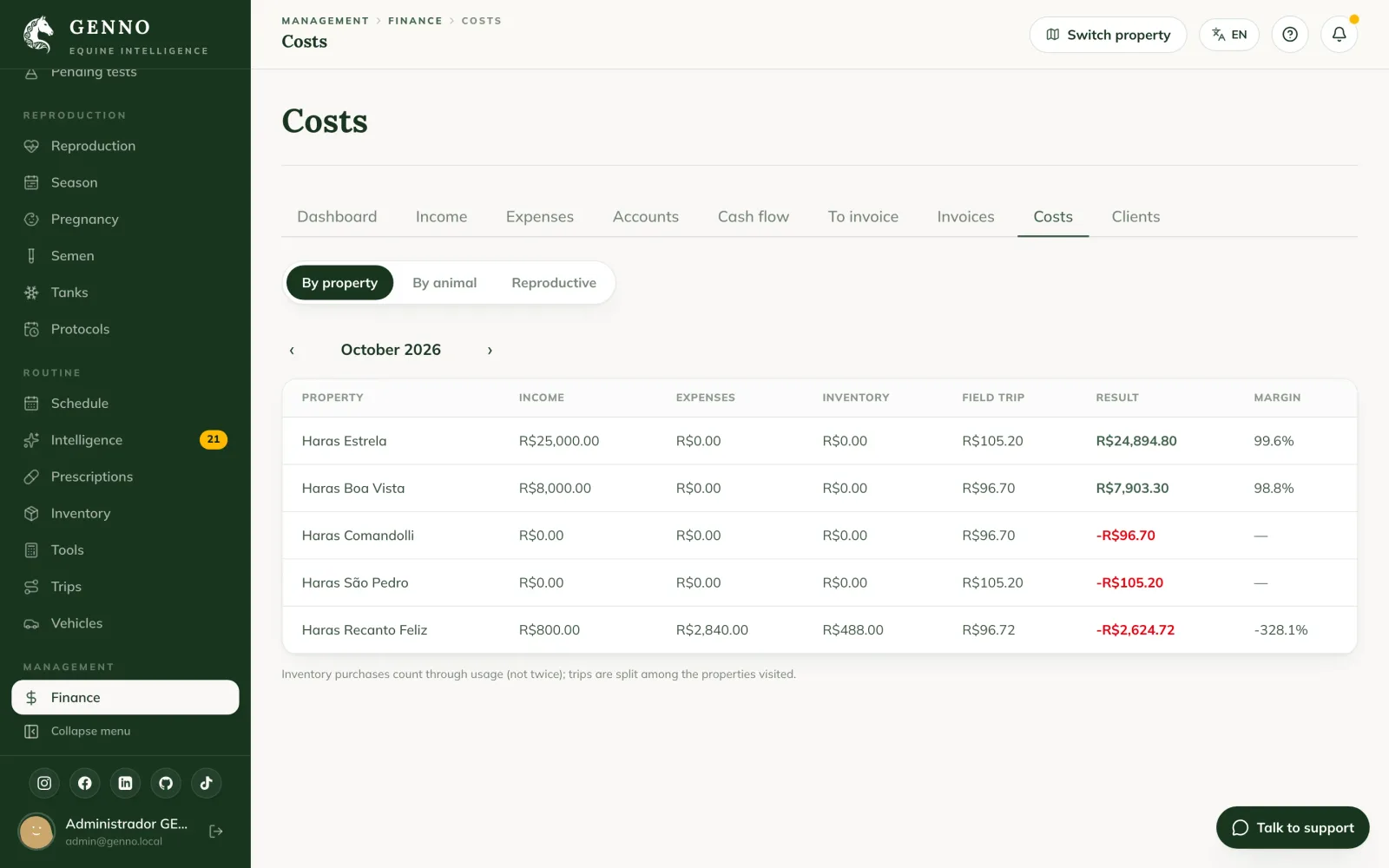The width and height of the screenshot is (1389, 868).
Task: Select the Costs tab
Action: pos(1053,217)
